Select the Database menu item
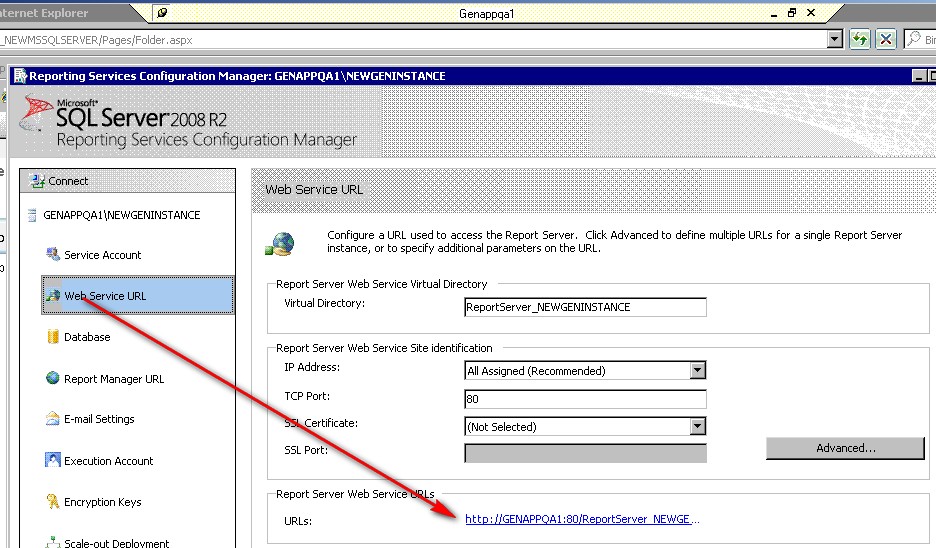The image size is (936, 548). point(87,337)
